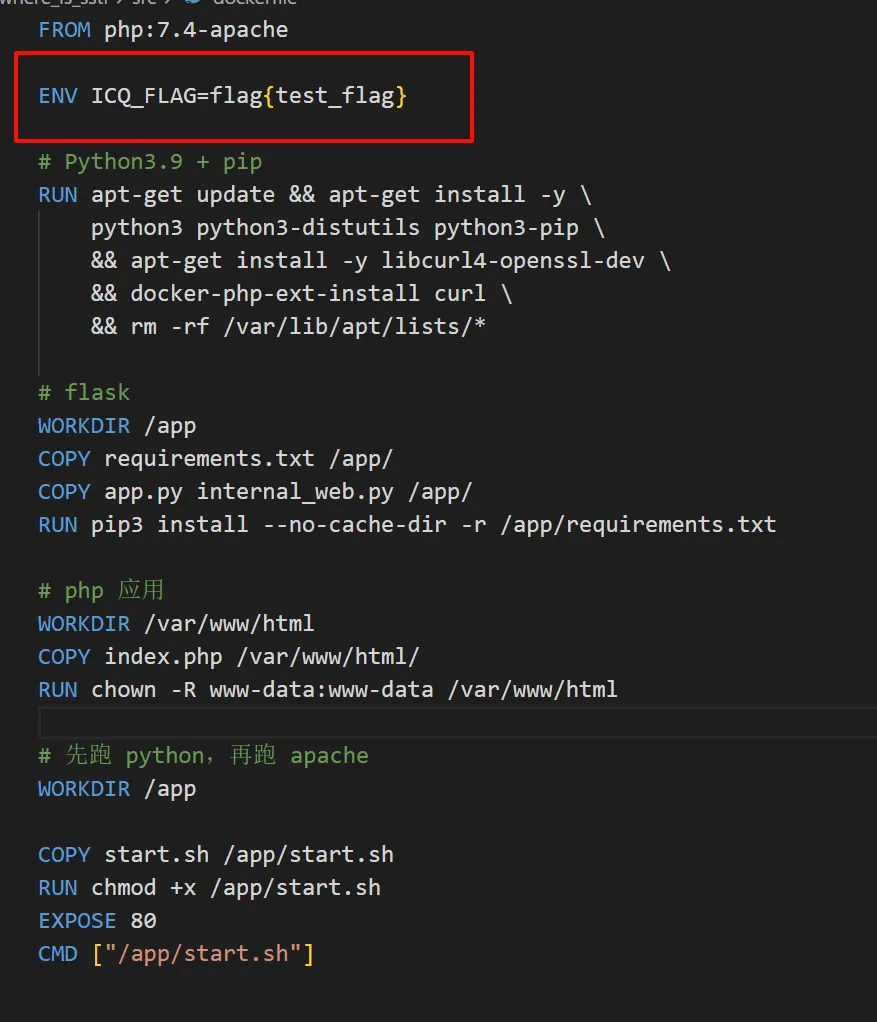Place cursor on php:7.4-apache image name
This screenshot has width=877, height=1022.
196,30
